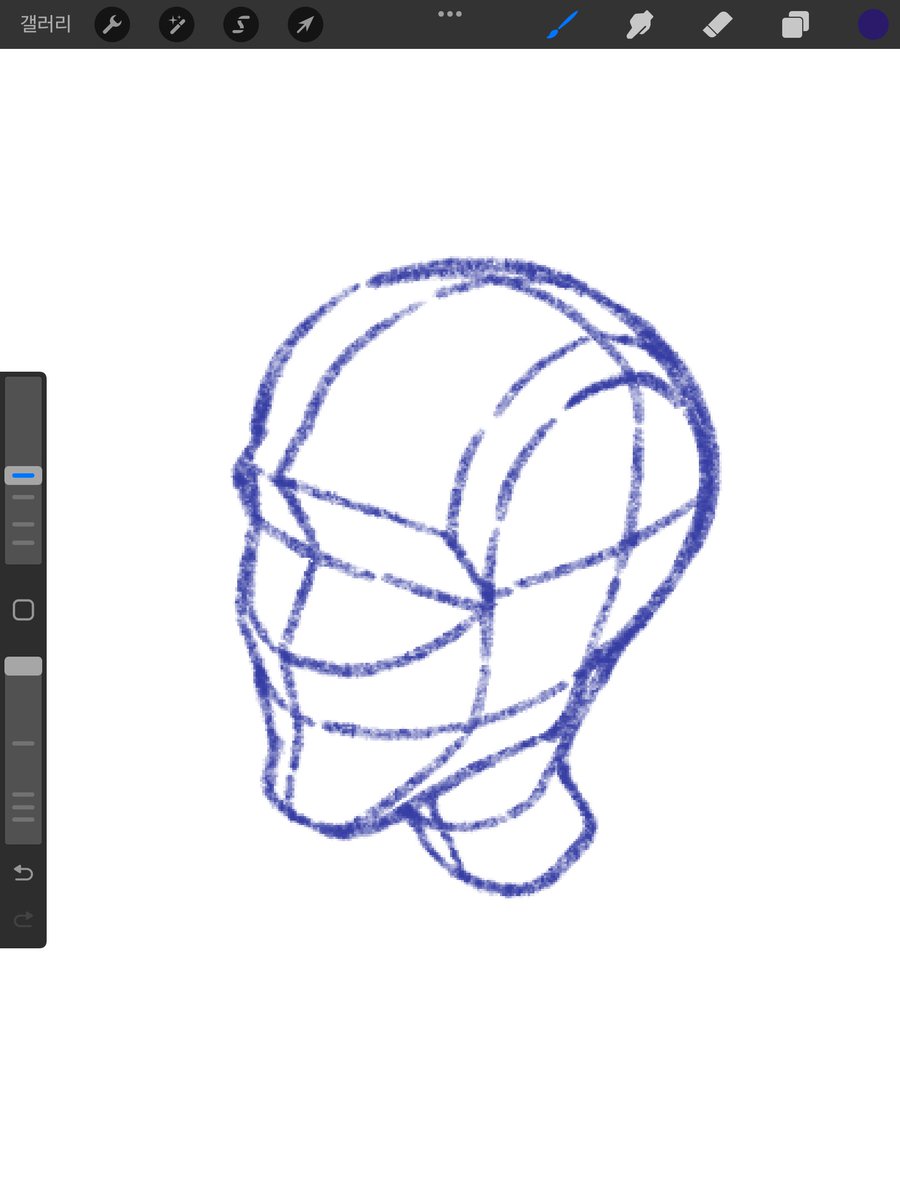Open the Layers panel
The width and height of the screenshot is (900, 1200).
795,24
